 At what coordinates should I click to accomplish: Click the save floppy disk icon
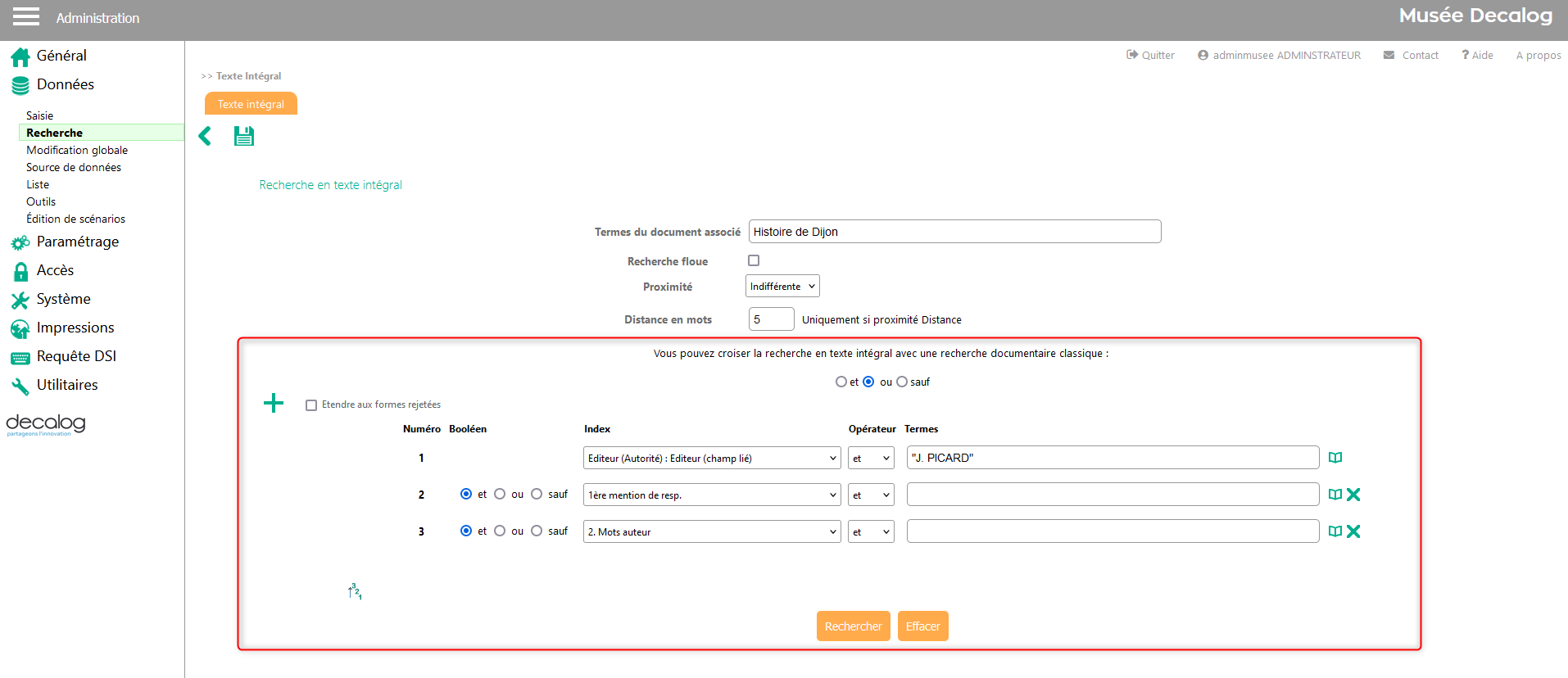coord(243,136)
